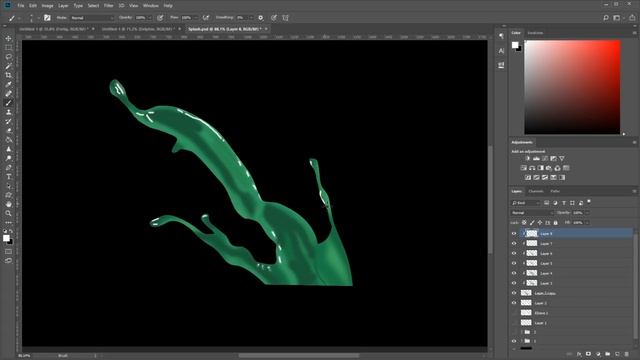Toggle lock transparent pixels for the layer

click(x=524, y=222)
